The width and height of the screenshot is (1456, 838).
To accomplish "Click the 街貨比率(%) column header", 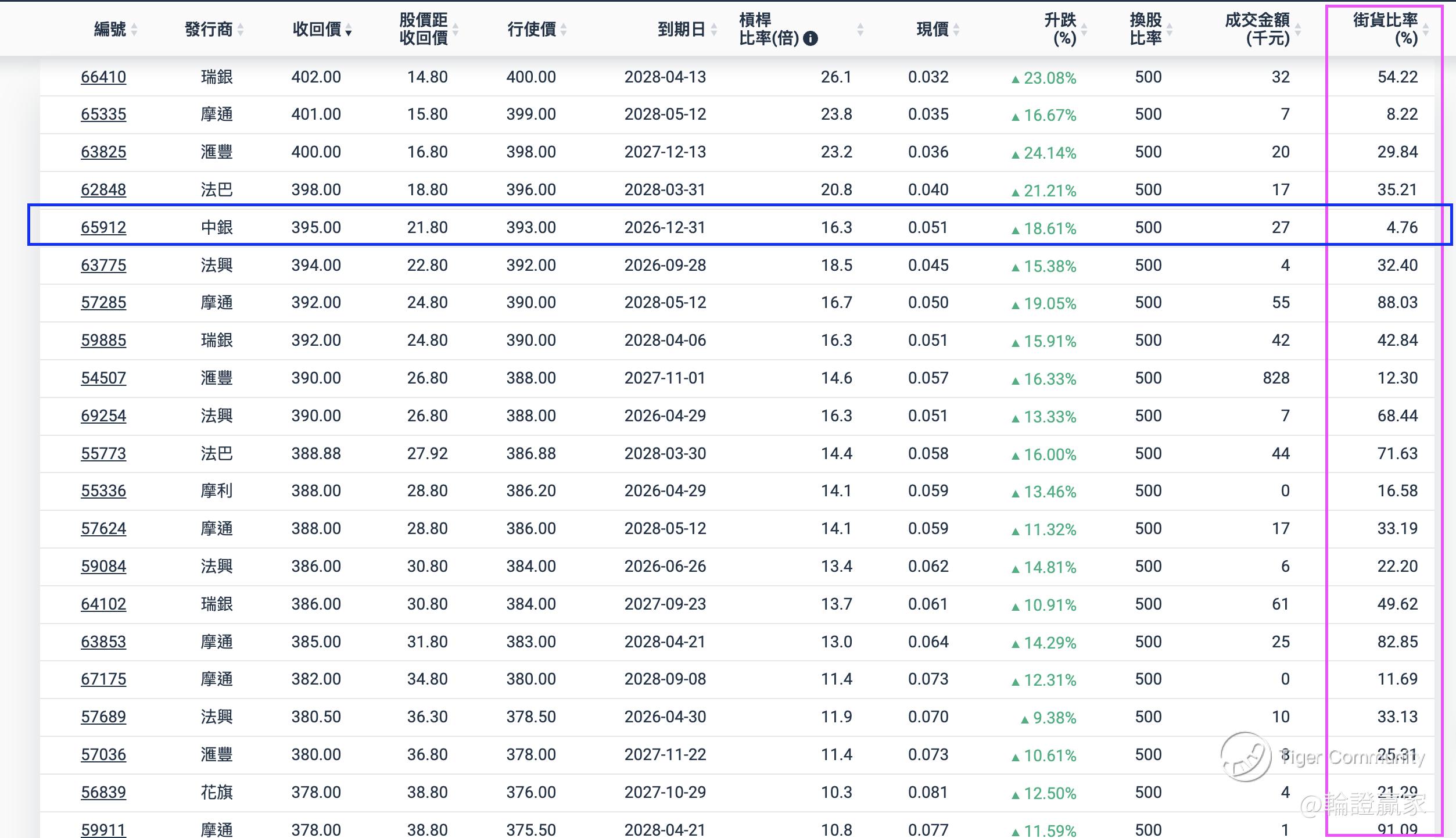I will [x=1385, y=29].
